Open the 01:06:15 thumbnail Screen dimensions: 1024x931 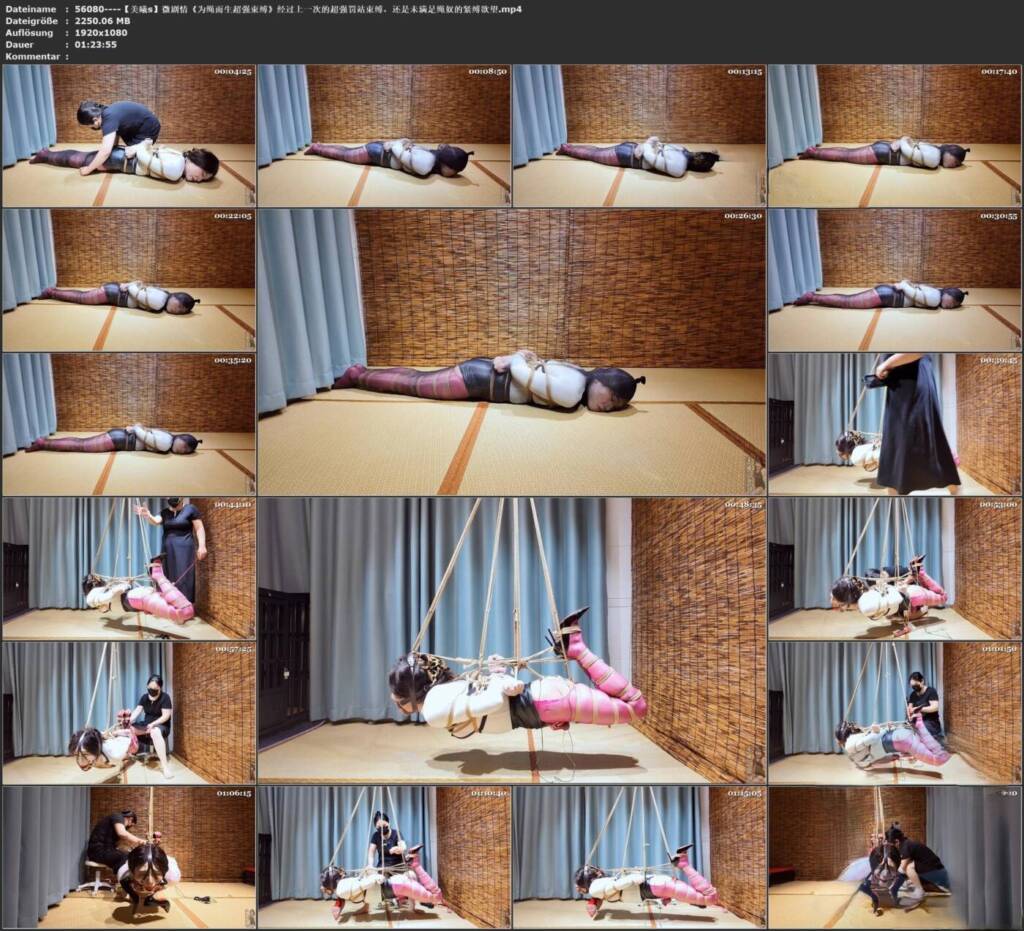[129, 858]
